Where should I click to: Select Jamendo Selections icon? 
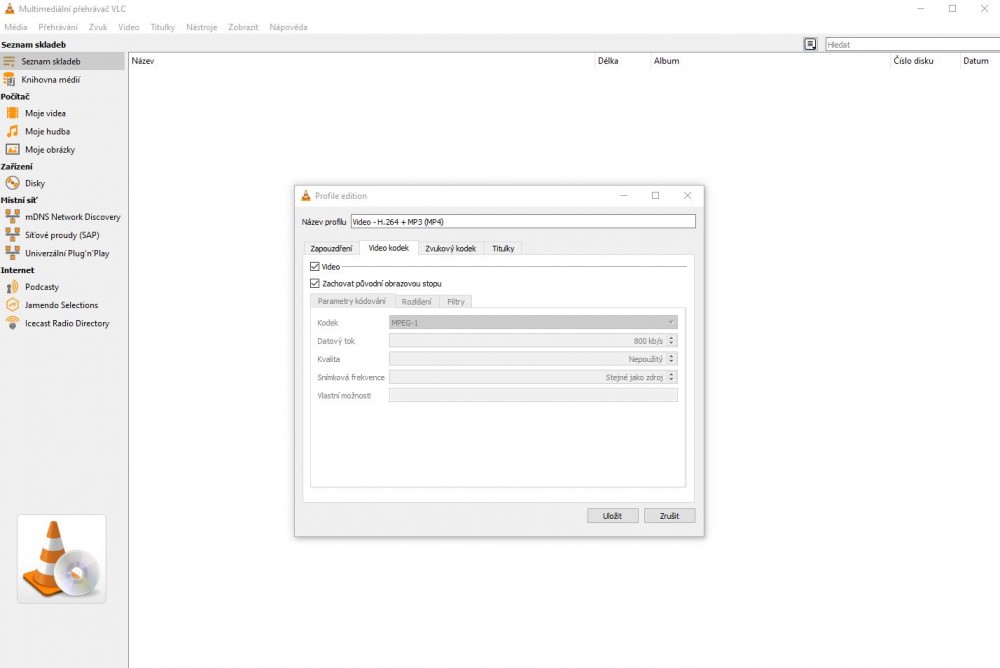coord(13,305)
